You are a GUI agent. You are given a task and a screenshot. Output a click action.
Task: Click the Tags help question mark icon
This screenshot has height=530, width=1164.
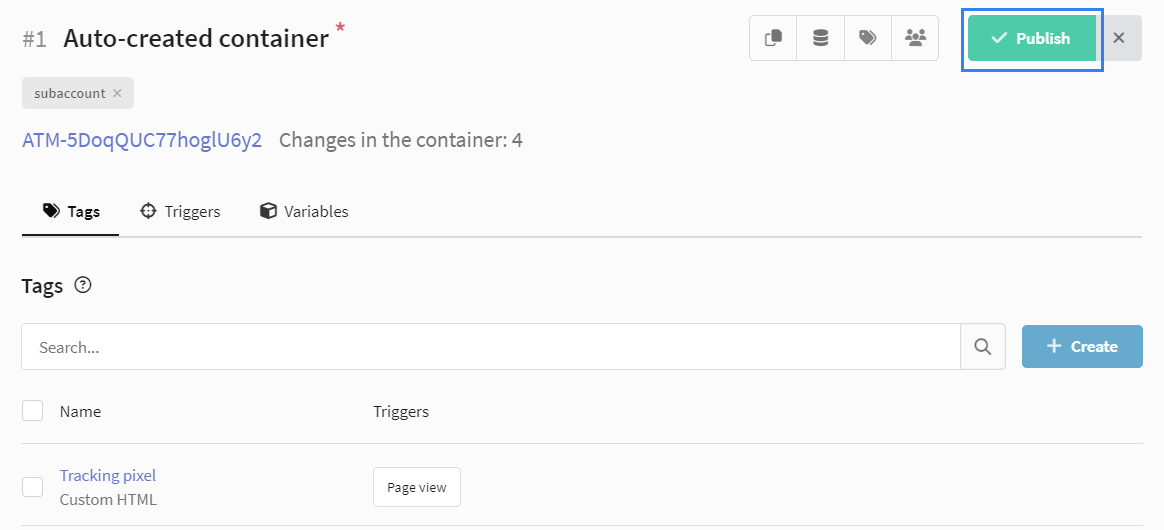(x=83, y=285)
